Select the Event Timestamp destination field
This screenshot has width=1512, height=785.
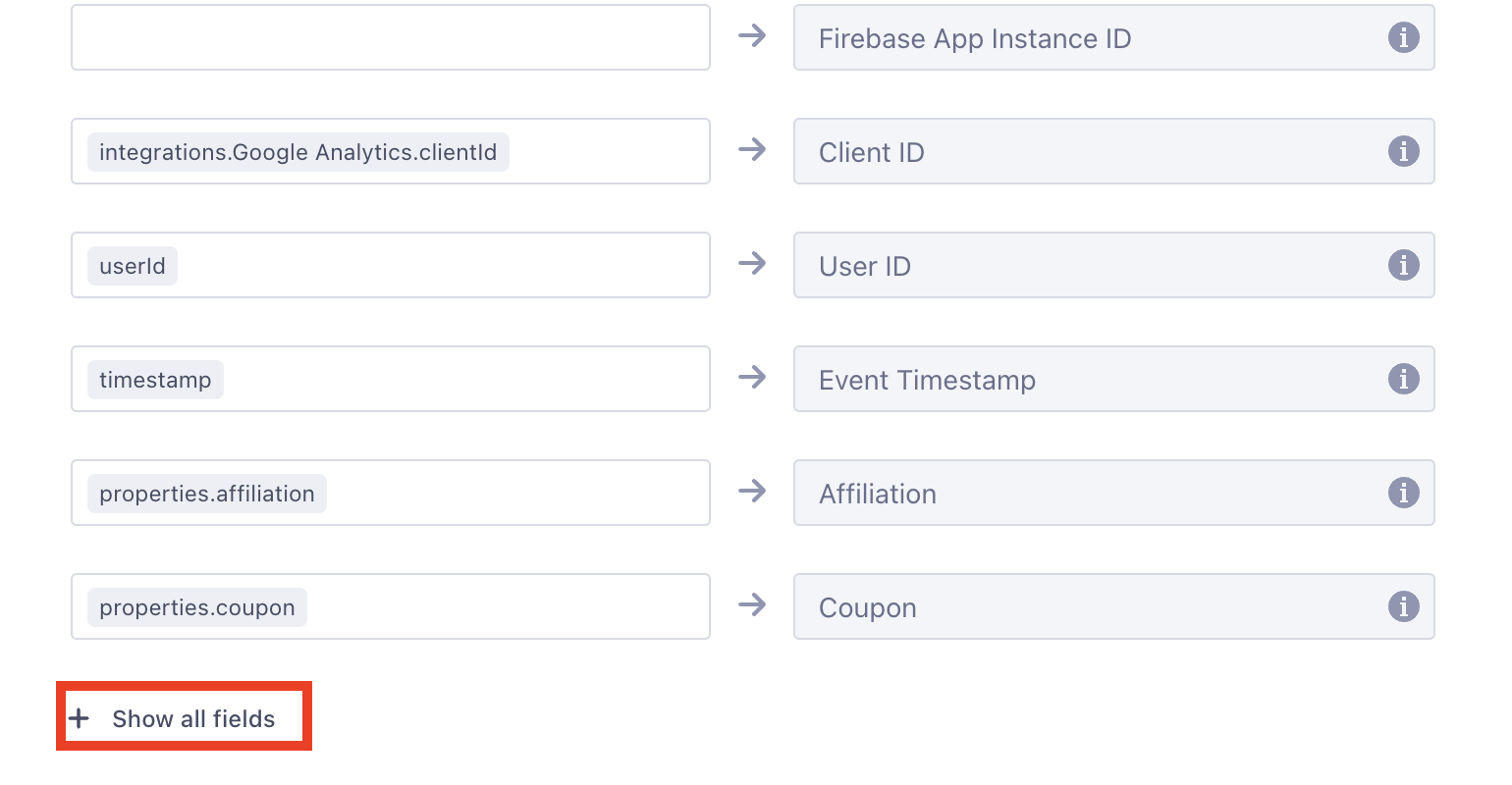[1114, 379]
